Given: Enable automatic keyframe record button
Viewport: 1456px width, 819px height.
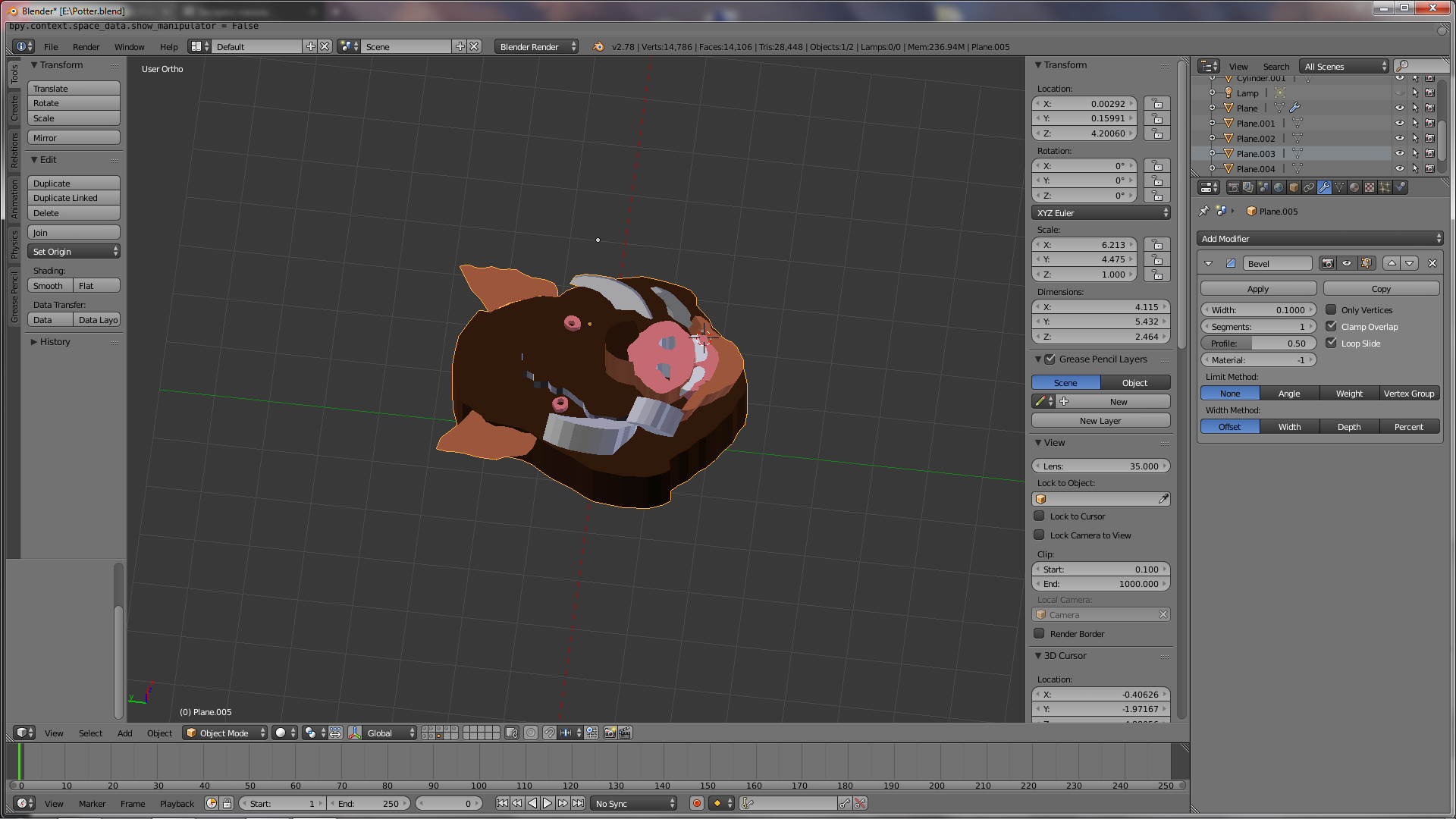Looking at the screenshot, I should point(697,803).
